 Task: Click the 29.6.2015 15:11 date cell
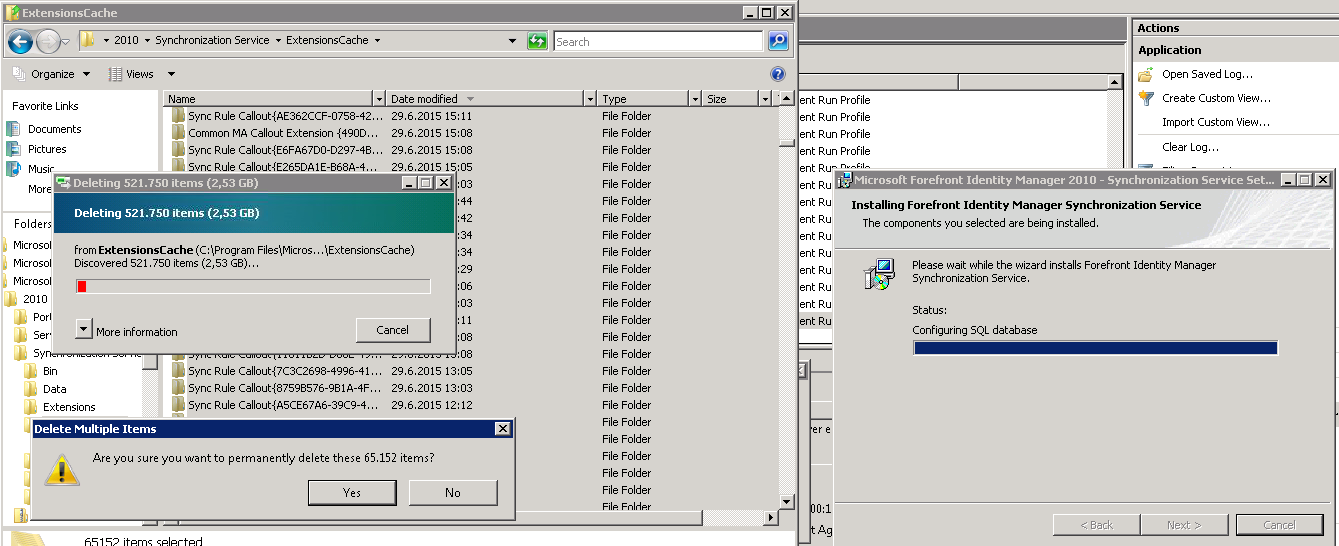pyautogui.click(x=431, y=116)
